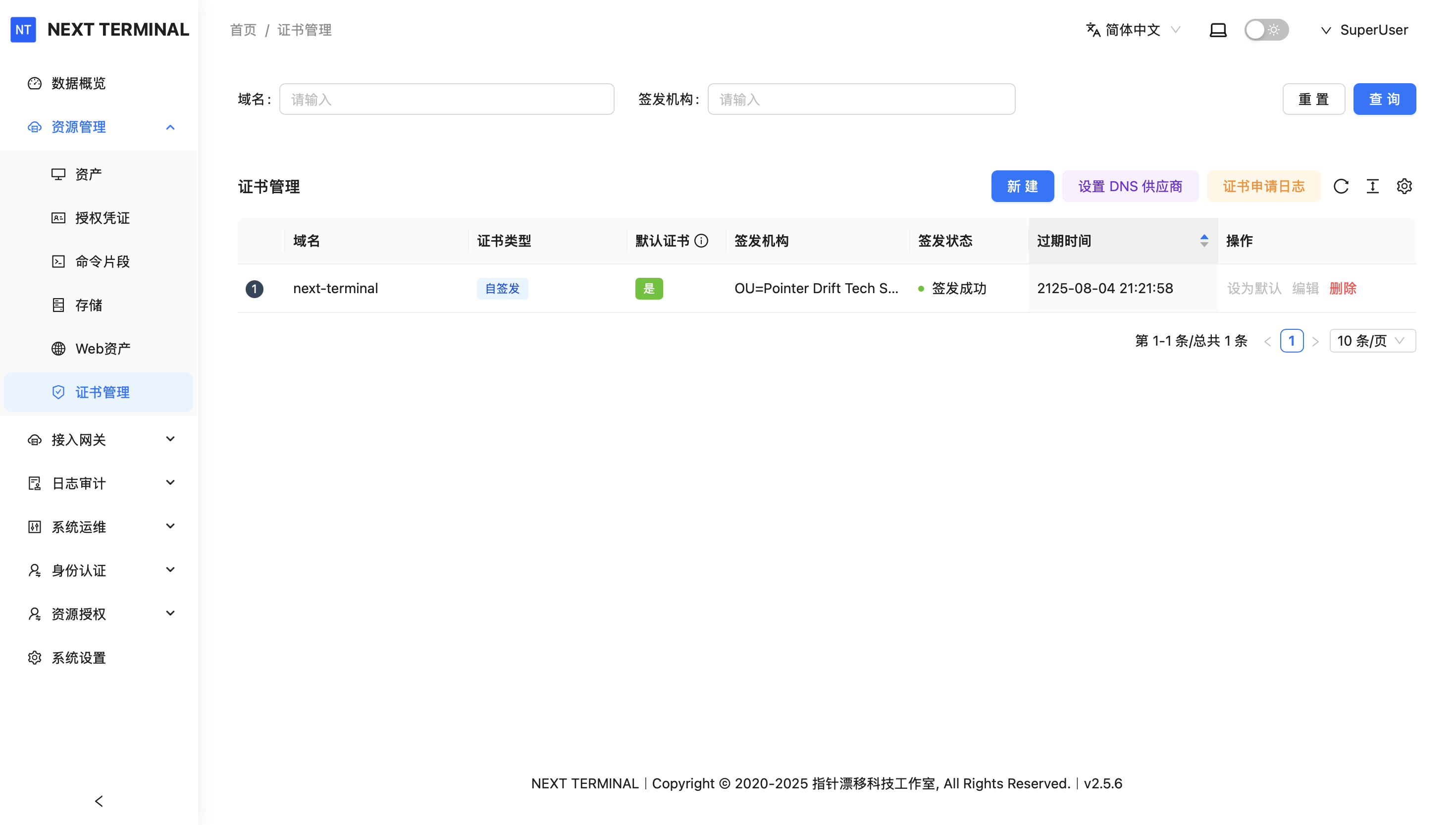Open the column settings gear icon

pyautogui.click(x=1404, y=186)
